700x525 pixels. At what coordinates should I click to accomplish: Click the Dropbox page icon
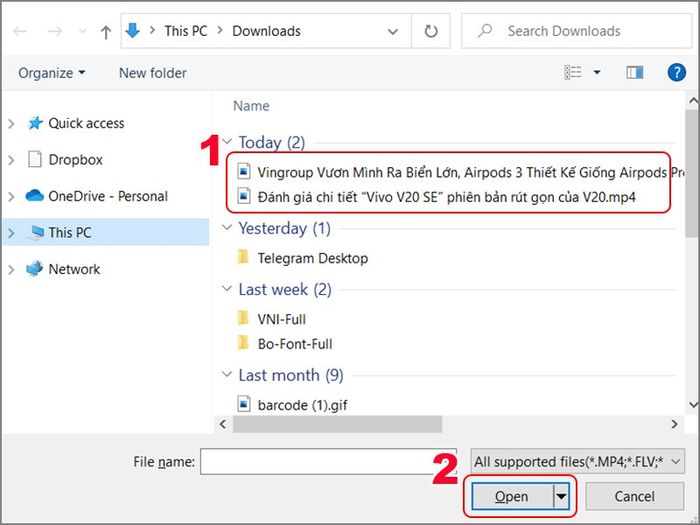point(34,159)
